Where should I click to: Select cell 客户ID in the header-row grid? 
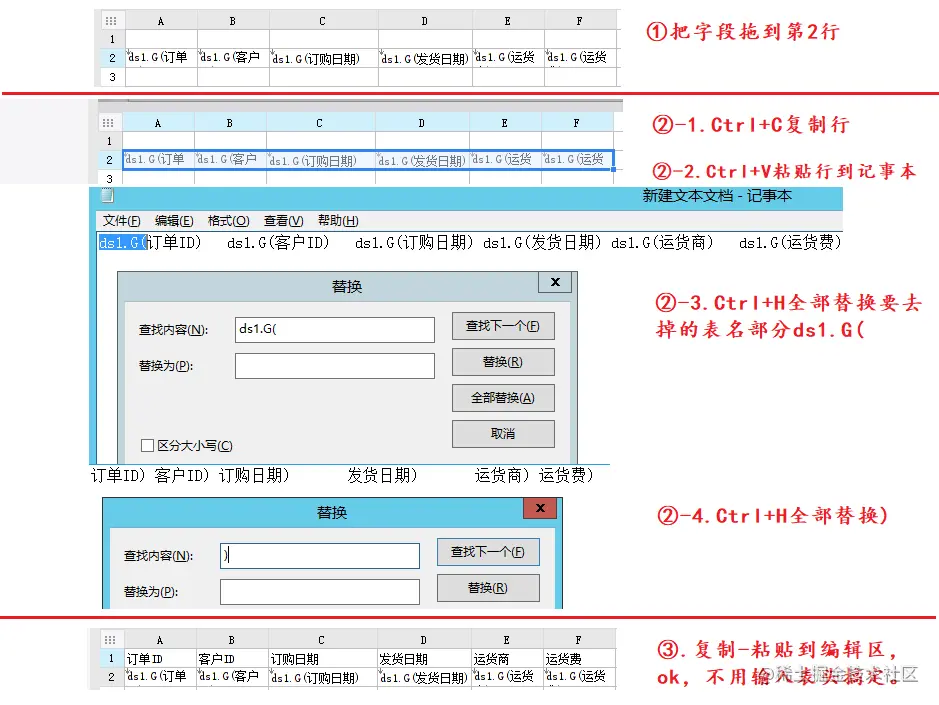tap(232, 659)
